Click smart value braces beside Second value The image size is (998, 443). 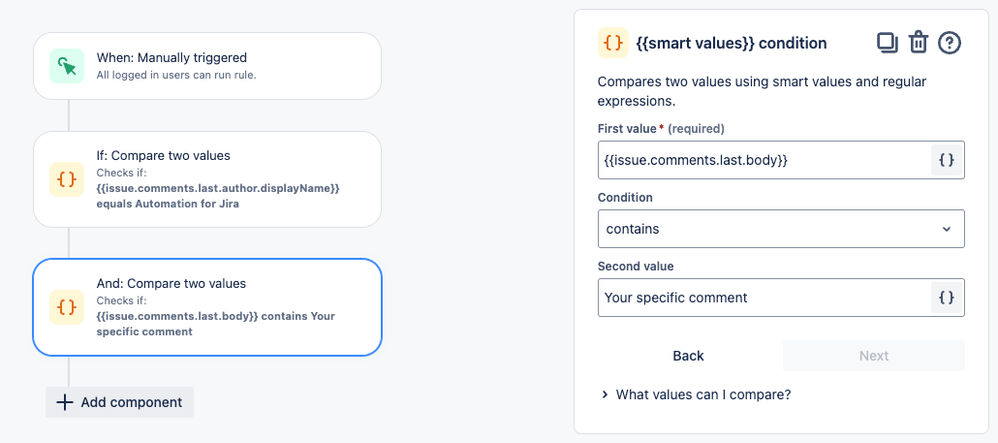[947, 297]
